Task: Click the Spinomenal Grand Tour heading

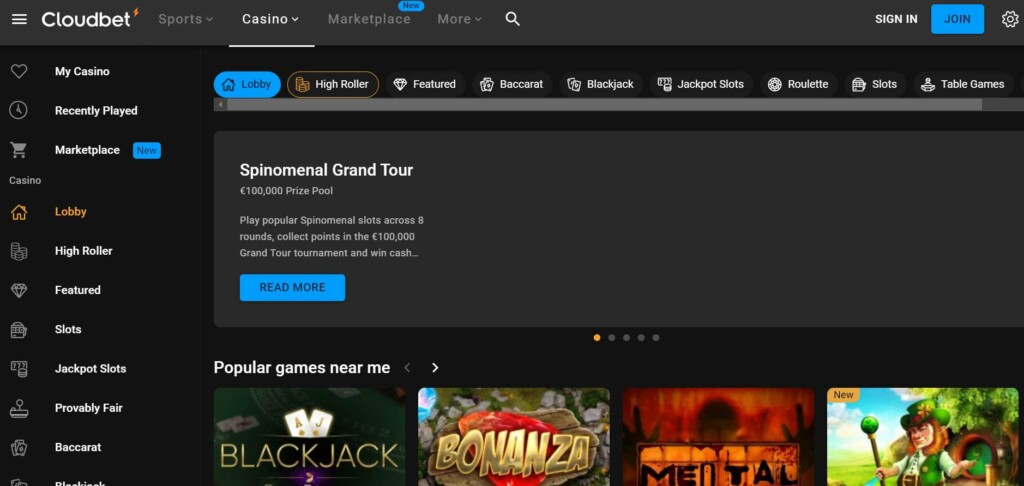Action: tap(327, 170)
